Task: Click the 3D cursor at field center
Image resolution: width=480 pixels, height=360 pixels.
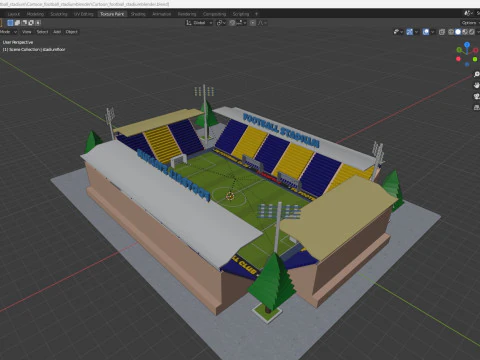Action: pyautogui.click(x=229, y=196)
